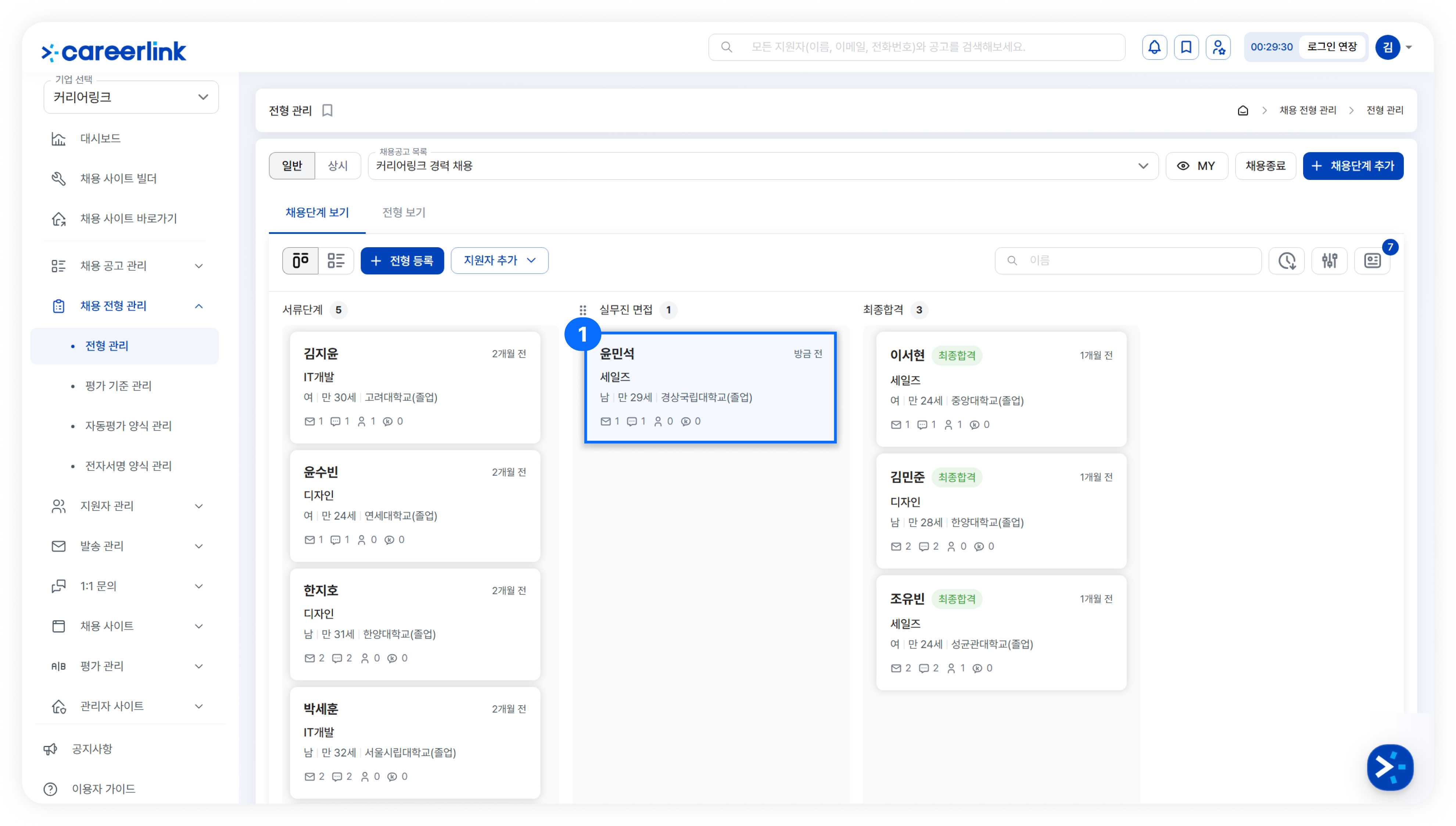Select the 일반 segment toggle
The width and height of the screenshot is (1456, 826).
click(x=292, y=166)
